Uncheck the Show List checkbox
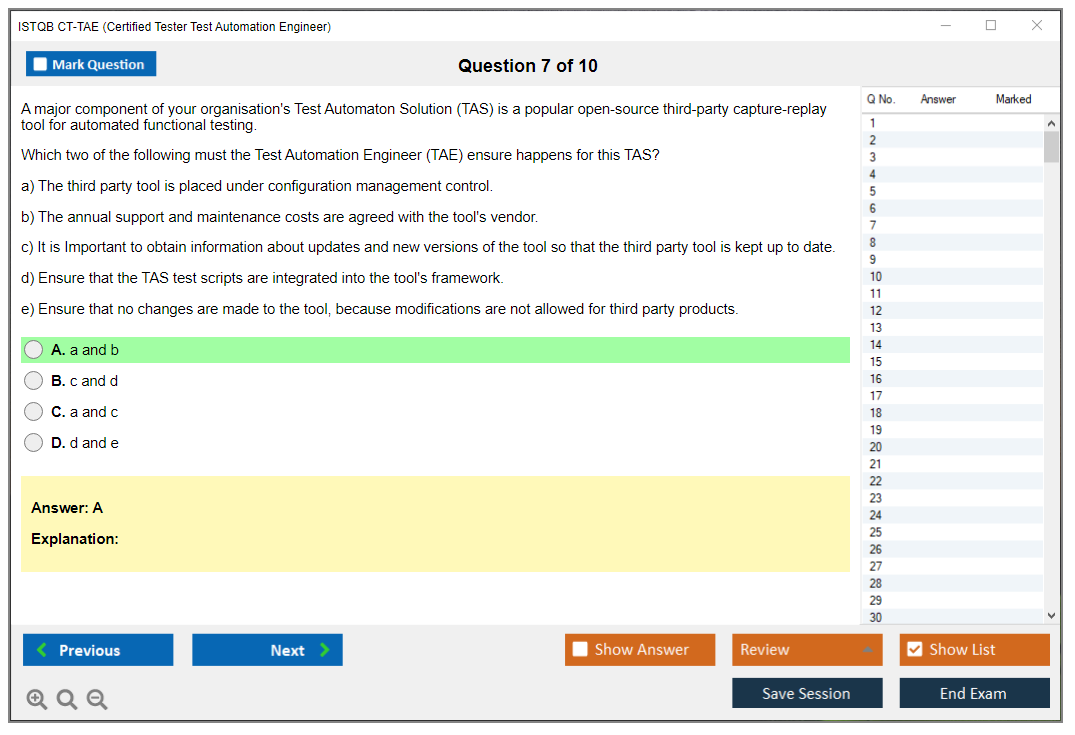This screenshot has height=735, width=1075. click(x=914, y=650)
